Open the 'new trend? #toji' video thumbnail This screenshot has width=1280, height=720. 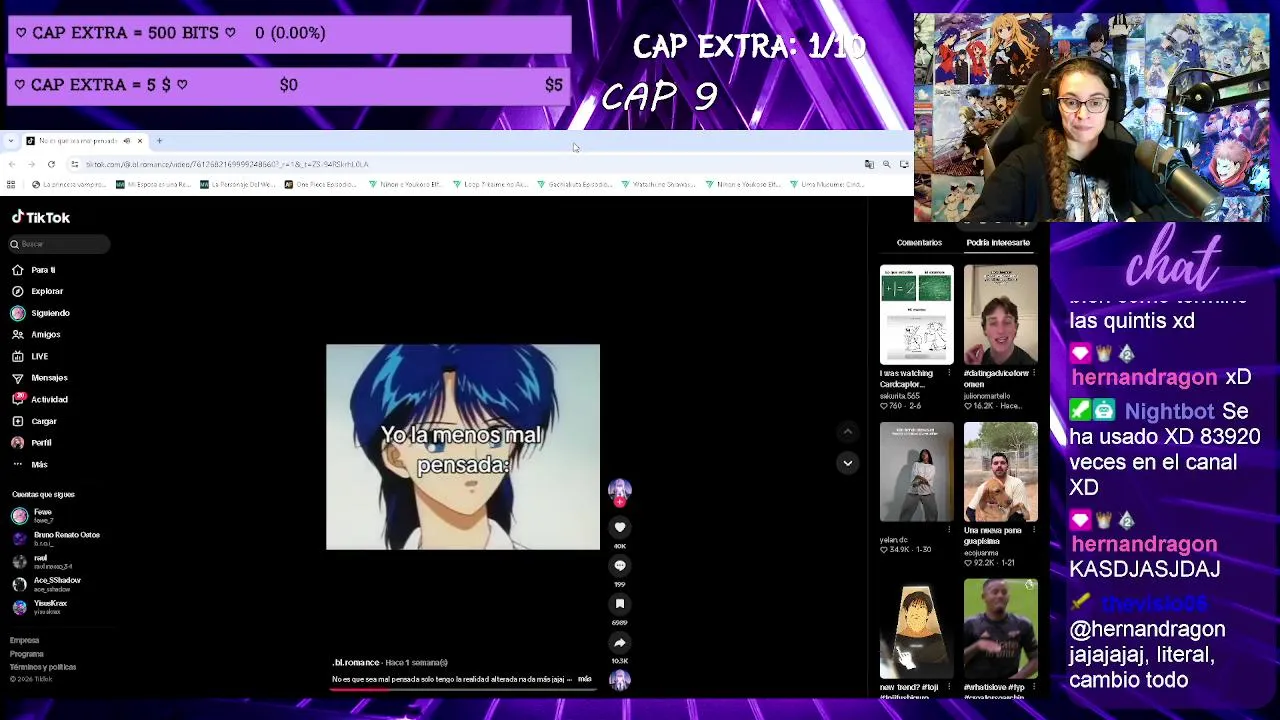point(917,629)
